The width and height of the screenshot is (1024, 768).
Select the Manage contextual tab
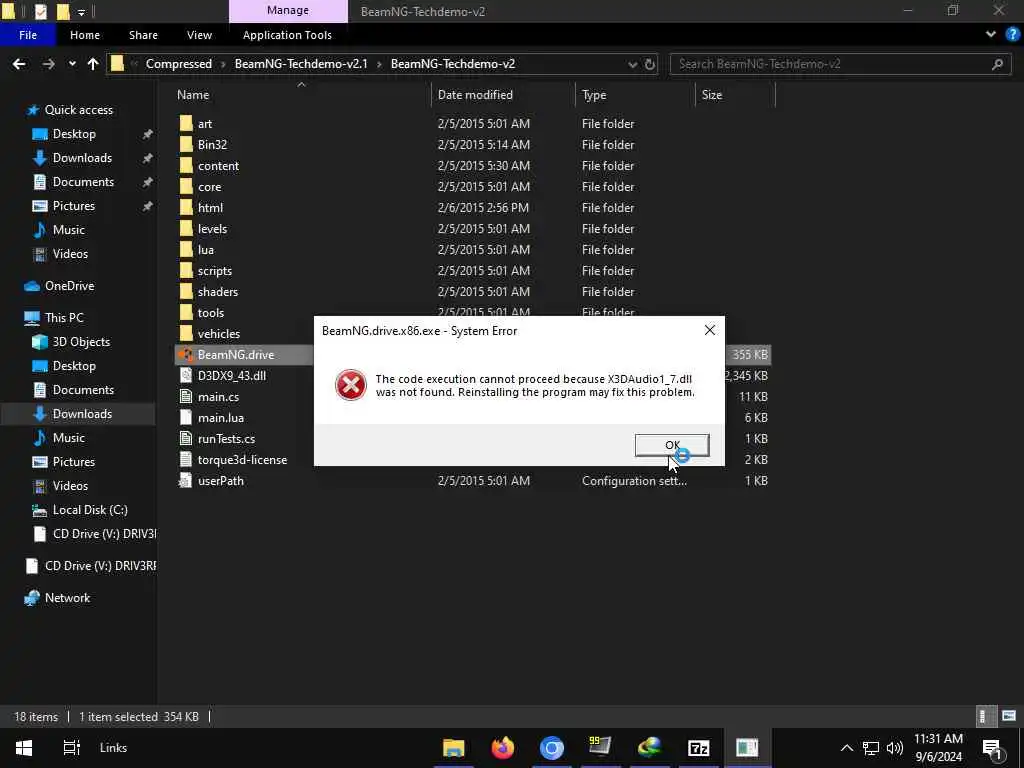tap(288, 10)
